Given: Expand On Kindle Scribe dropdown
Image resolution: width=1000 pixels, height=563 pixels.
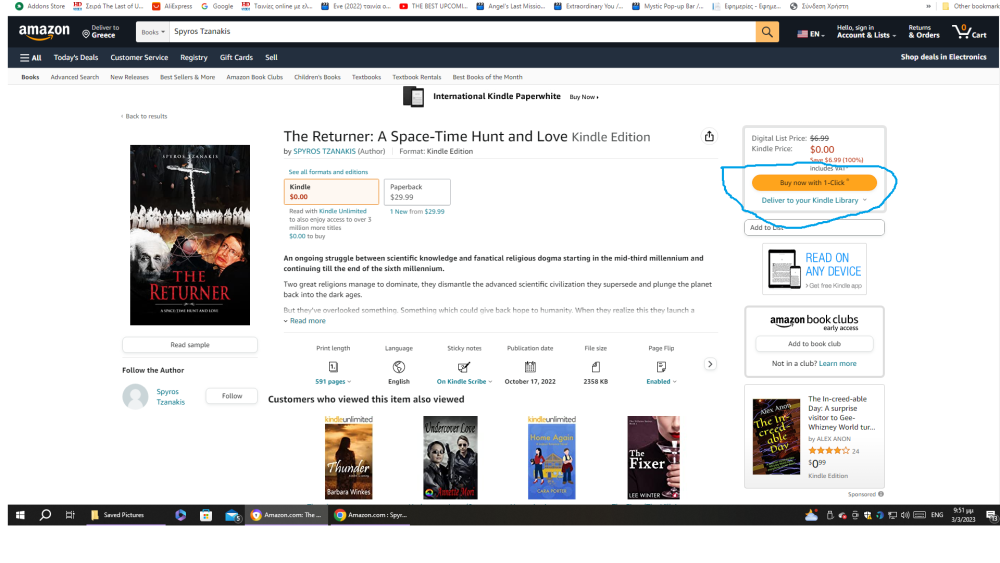Looking at the screenshot, I should [464, 381].
